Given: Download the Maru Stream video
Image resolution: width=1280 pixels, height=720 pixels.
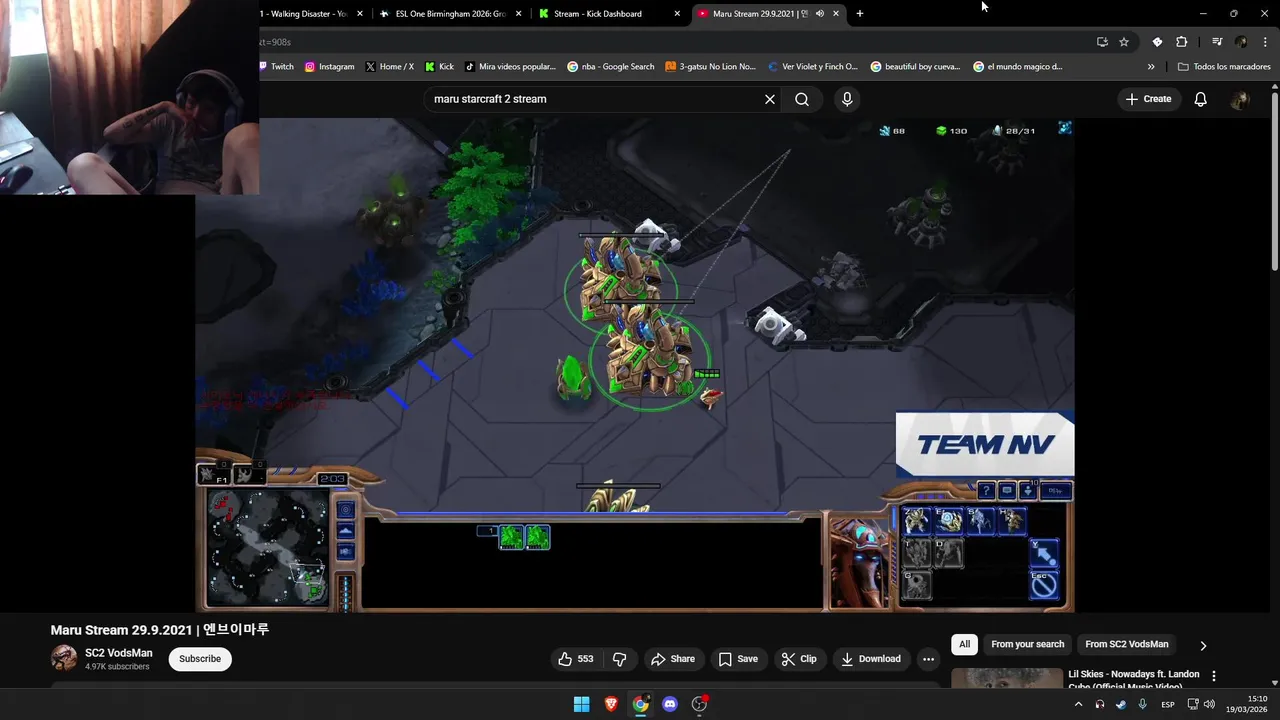Looking at the screenshot, I should point(871,659).
